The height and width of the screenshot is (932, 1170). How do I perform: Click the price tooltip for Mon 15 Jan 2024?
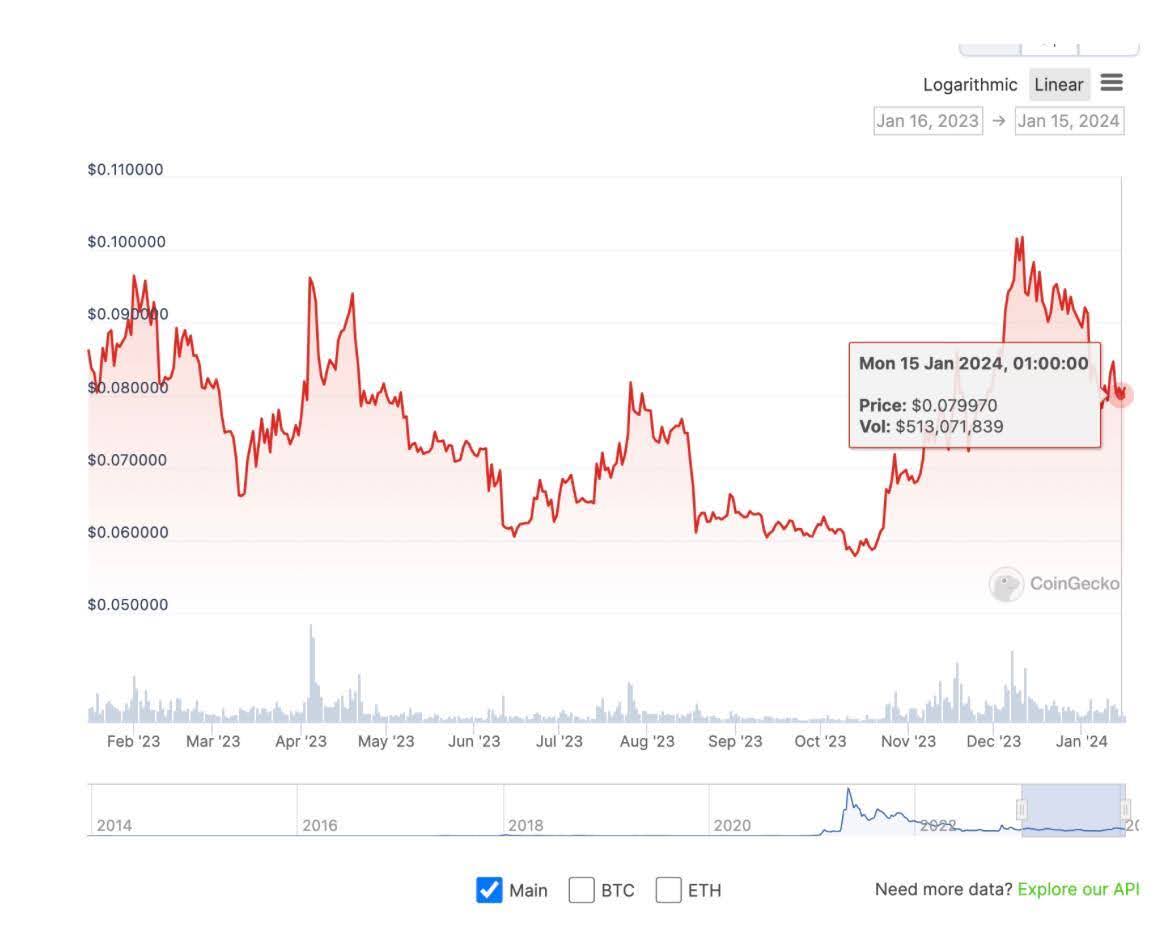point(974,396)
